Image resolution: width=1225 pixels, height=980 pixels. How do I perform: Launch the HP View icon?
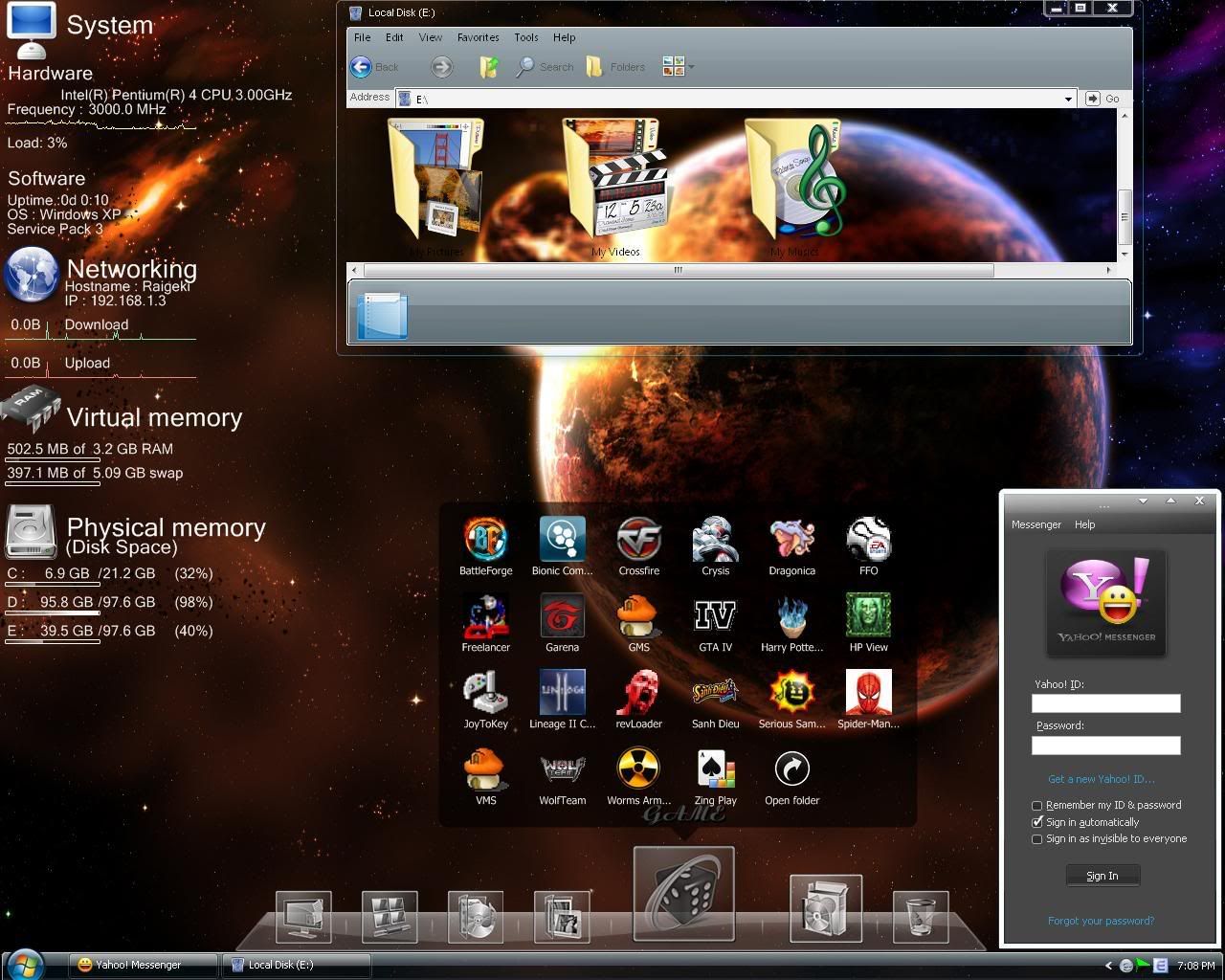868,616
